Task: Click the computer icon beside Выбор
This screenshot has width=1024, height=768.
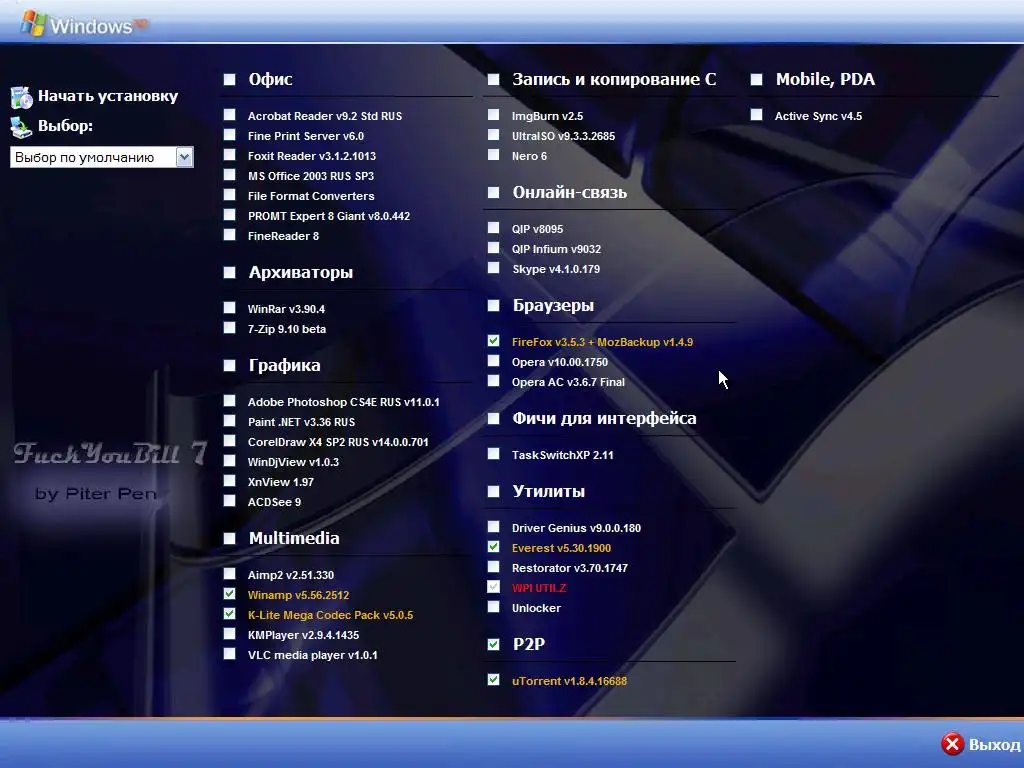Action: [22, 127]
